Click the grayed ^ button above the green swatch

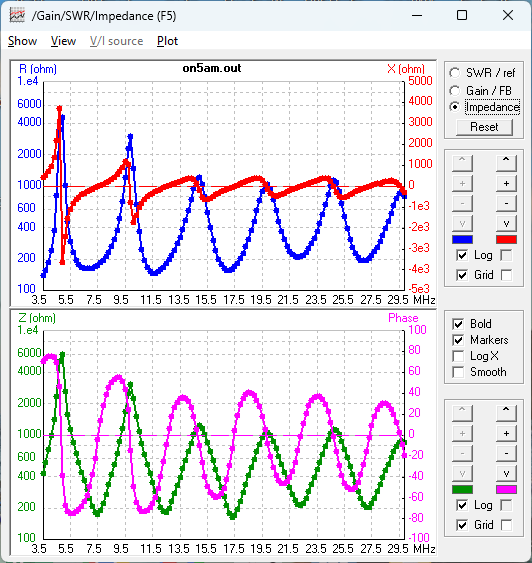click(x=462, y=413)
